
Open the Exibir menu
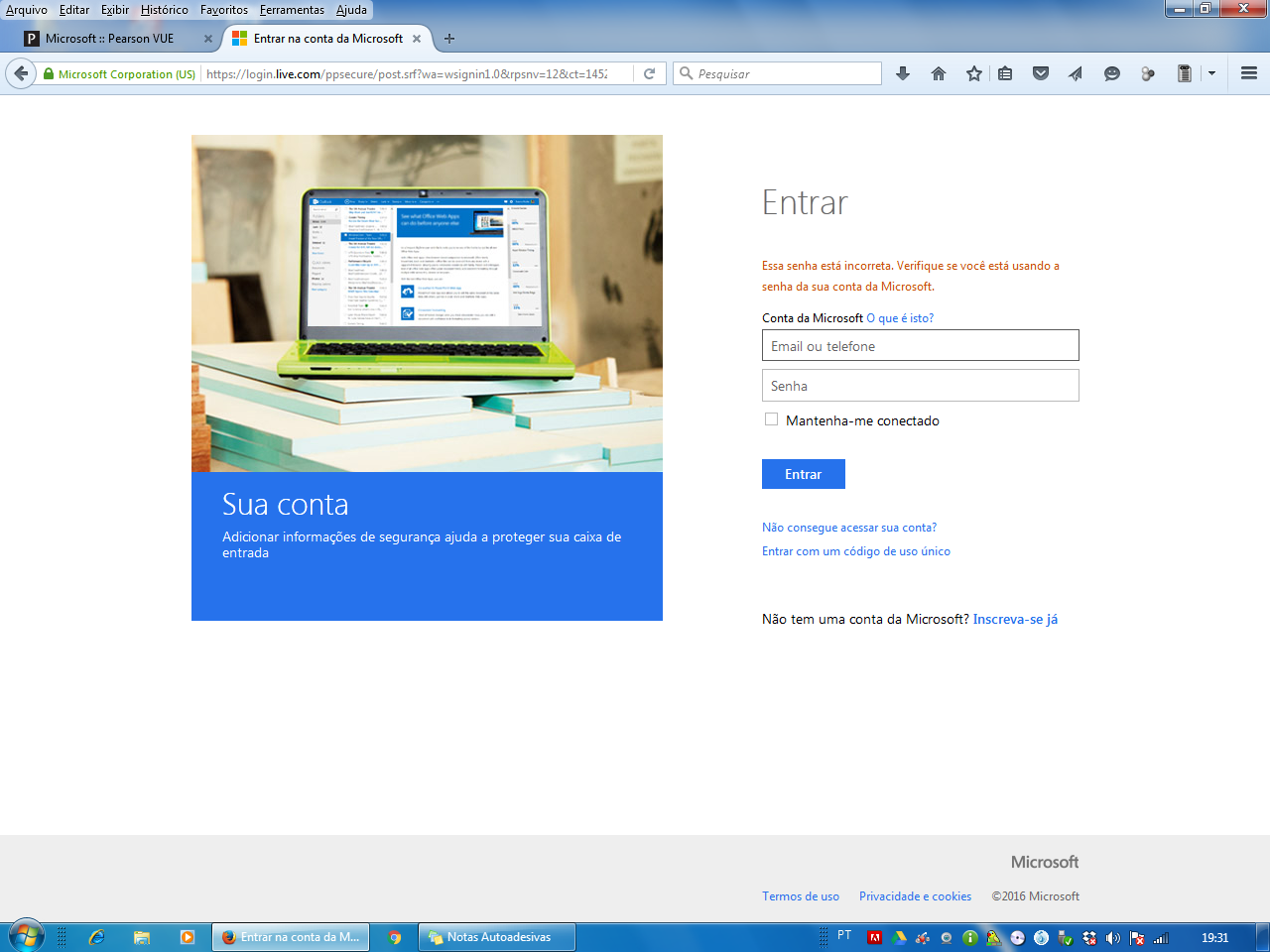click(x=115, y=10)
